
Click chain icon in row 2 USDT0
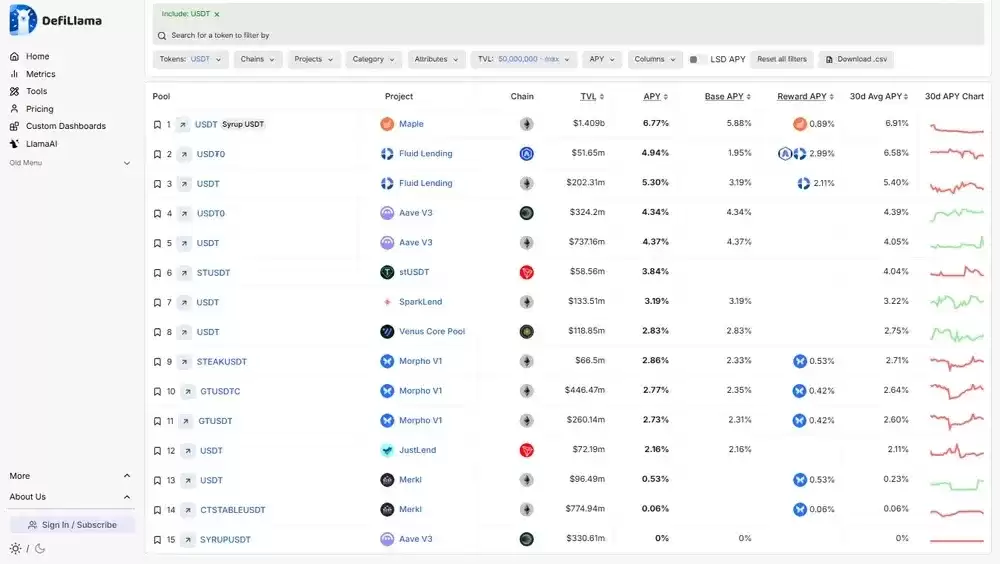click(526, 154)
